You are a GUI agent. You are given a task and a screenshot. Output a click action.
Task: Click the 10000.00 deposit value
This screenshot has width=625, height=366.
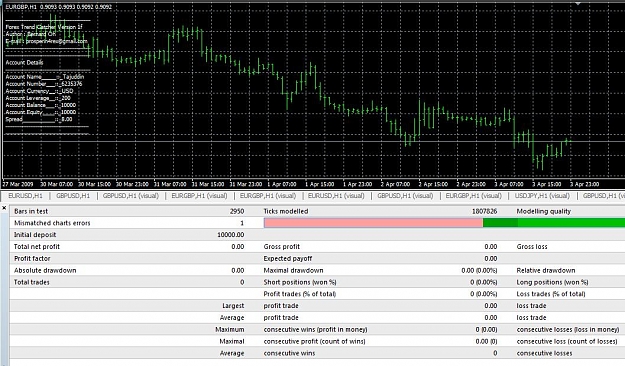point(231,235)
